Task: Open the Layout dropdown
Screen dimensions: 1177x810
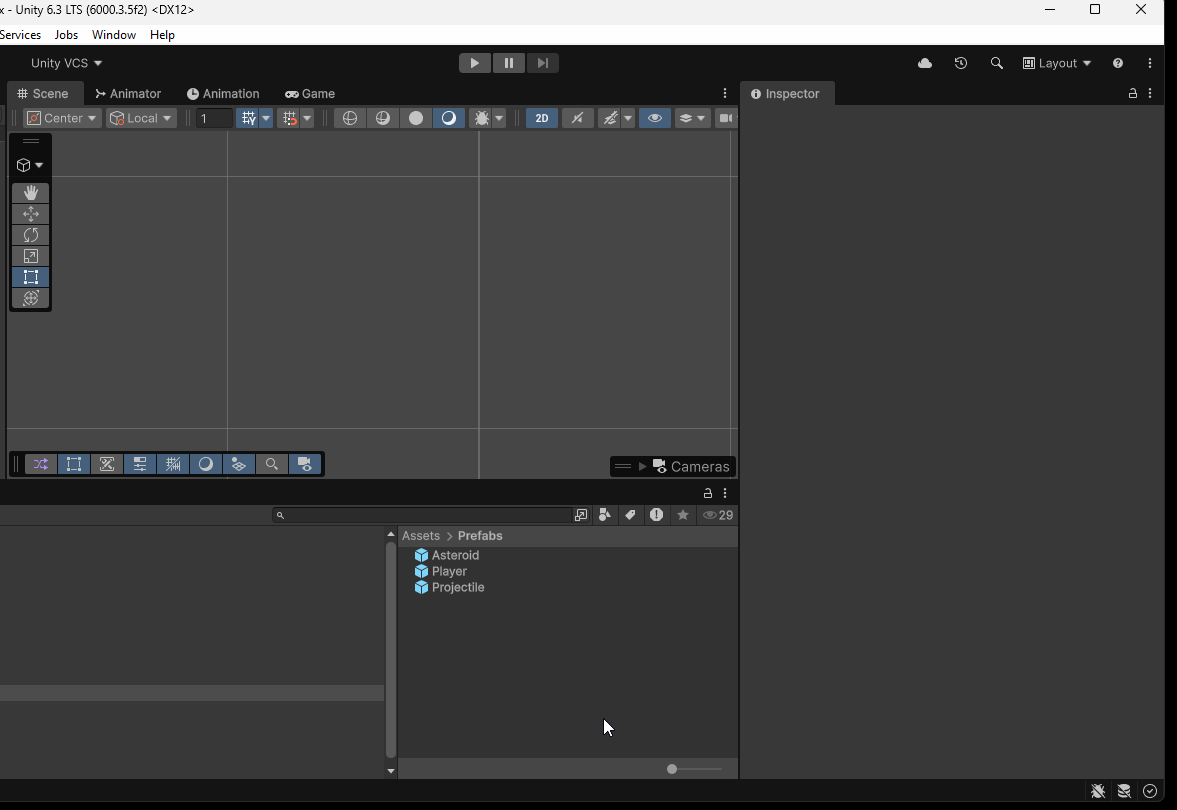Action: point(1057,63)
